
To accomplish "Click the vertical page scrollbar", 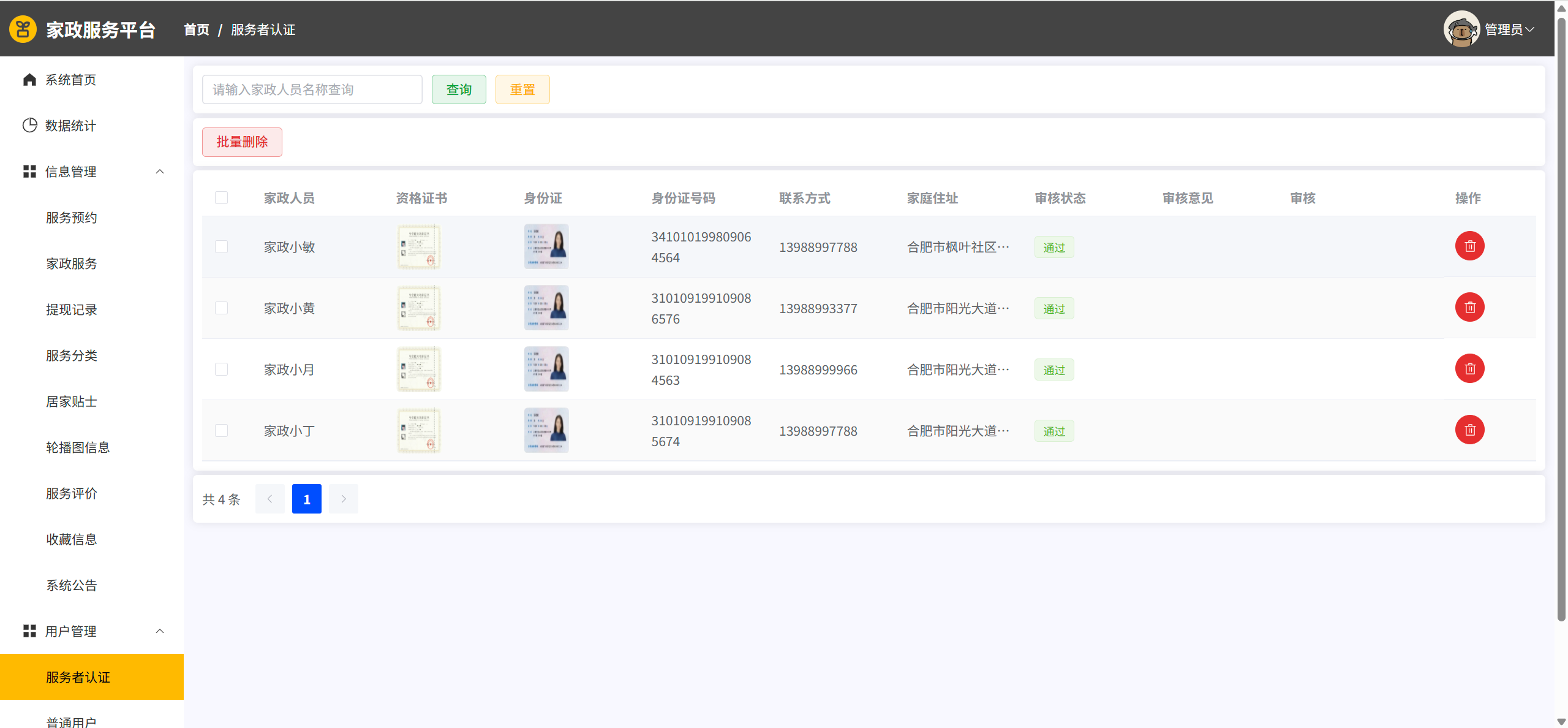I will (x=1561, y=319).
